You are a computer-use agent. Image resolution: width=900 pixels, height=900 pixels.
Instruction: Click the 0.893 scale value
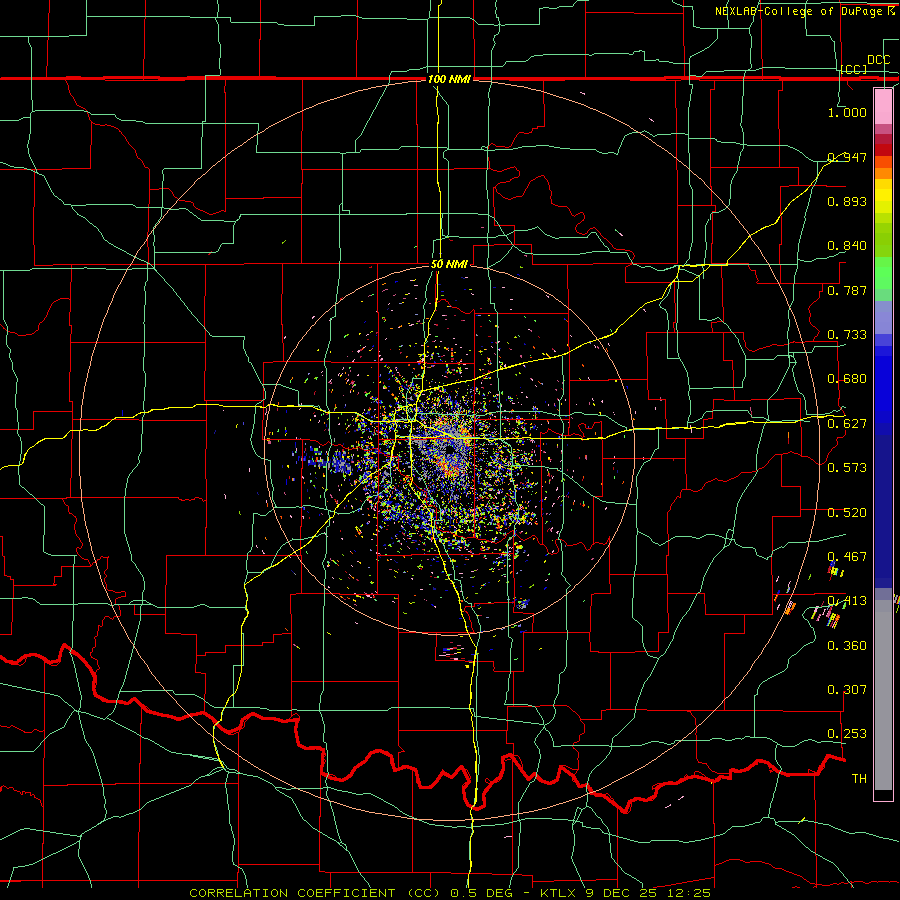point(847,201)
